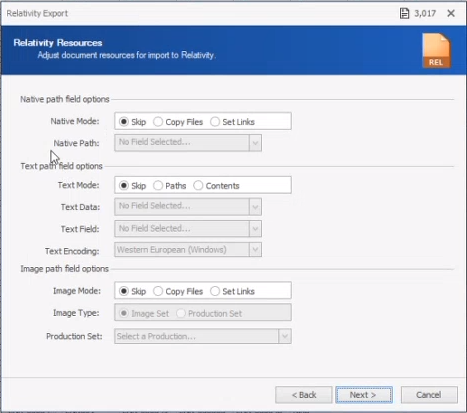Click the 3,017 document count text
This screenshot has height=413, width=467.
[425, 13]
